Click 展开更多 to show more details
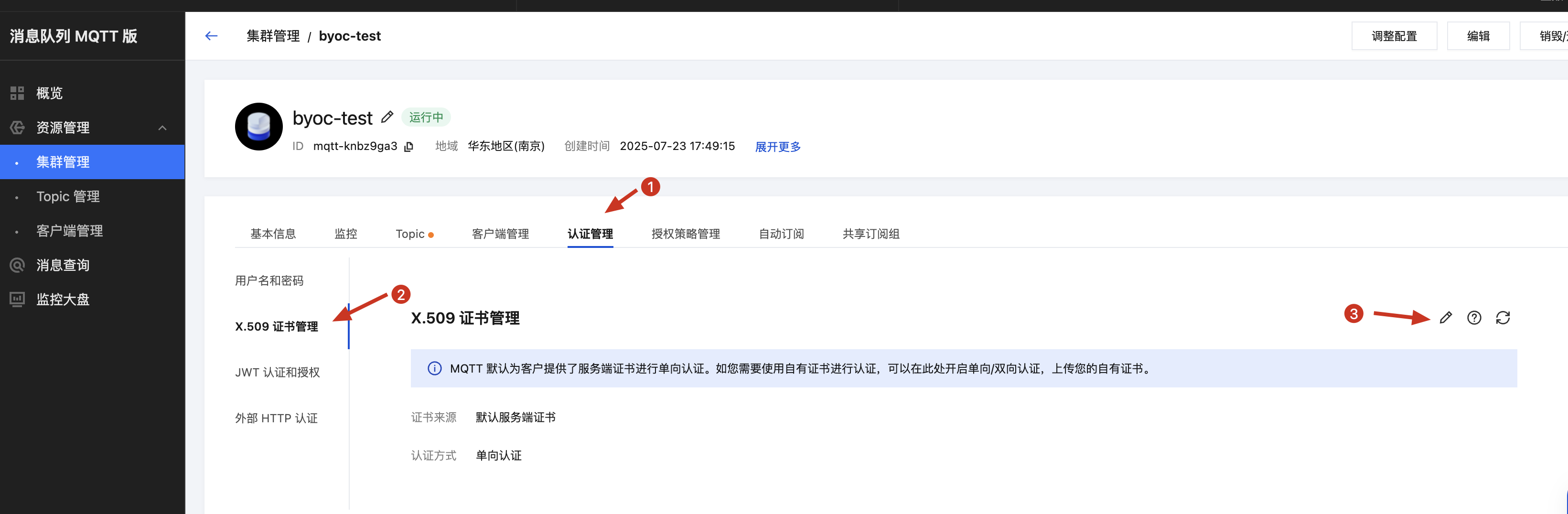The width and height of the screenshot is (1568, 514). click(x=777, y=147)
